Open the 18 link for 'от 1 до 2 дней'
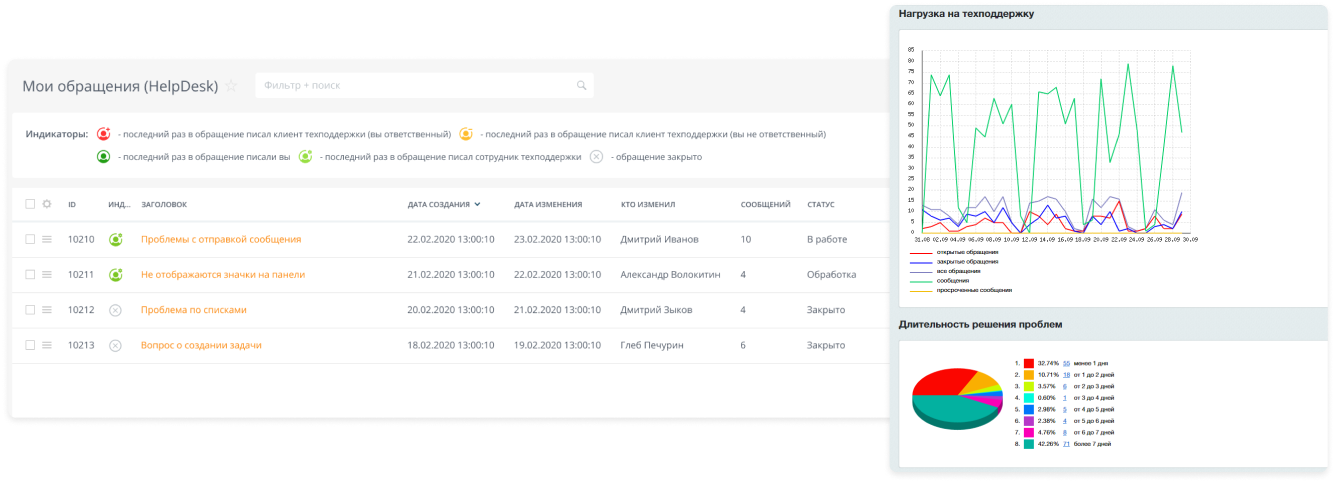1336x483 pixels. pos(1067,375)
